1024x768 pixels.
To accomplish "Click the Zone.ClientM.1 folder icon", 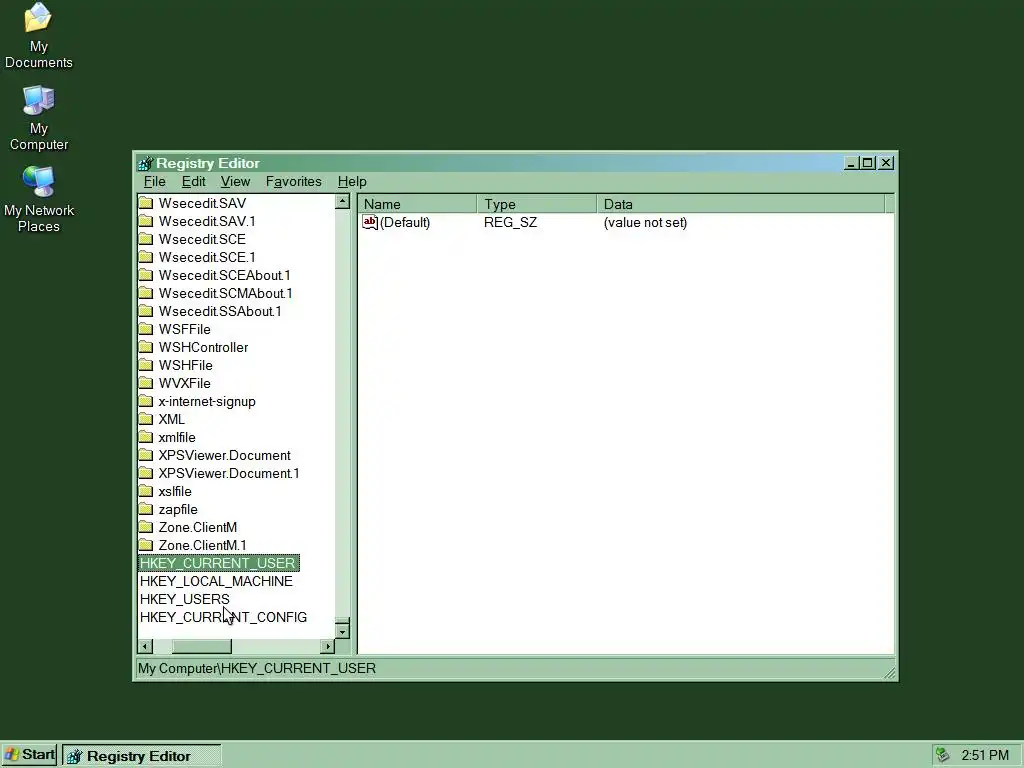I will (146, 545).
